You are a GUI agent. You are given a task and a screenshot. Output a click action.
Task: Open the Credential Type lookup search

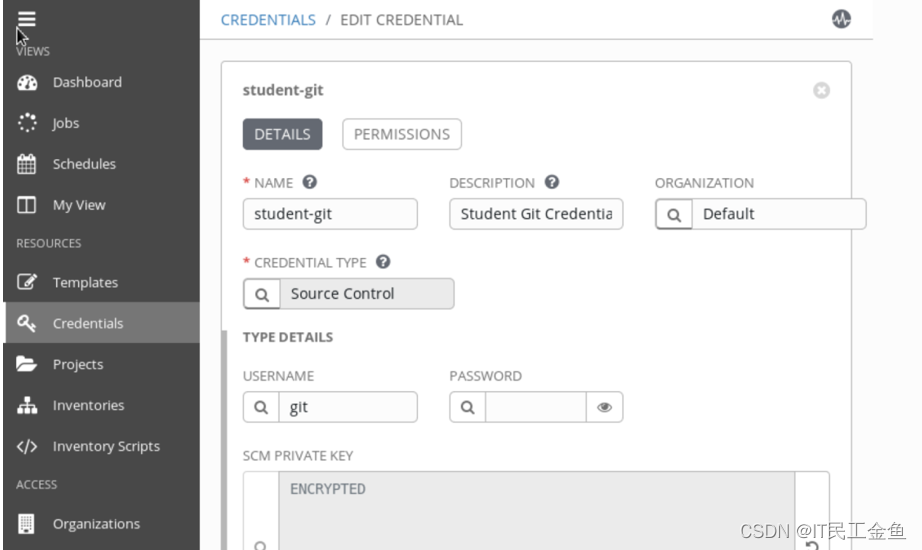coord(262,294)
